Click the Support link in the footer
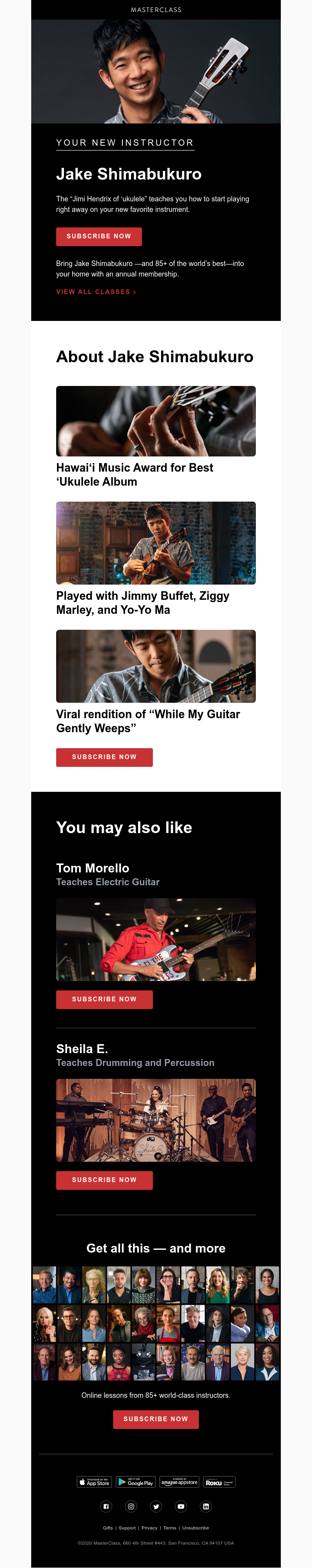Screen dimensions: 312x1568 pyautogui.click(x=128, y=1527)
